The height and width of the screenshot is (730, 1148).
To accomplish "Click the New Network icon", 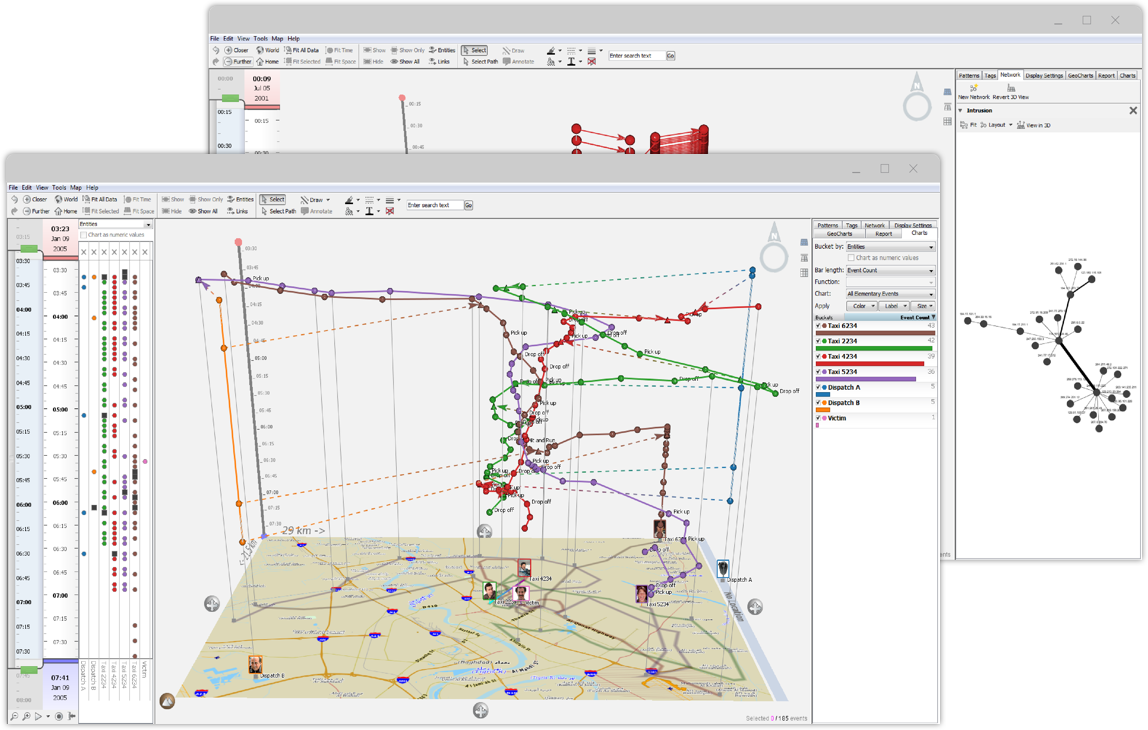I will (x=974, y=87).
